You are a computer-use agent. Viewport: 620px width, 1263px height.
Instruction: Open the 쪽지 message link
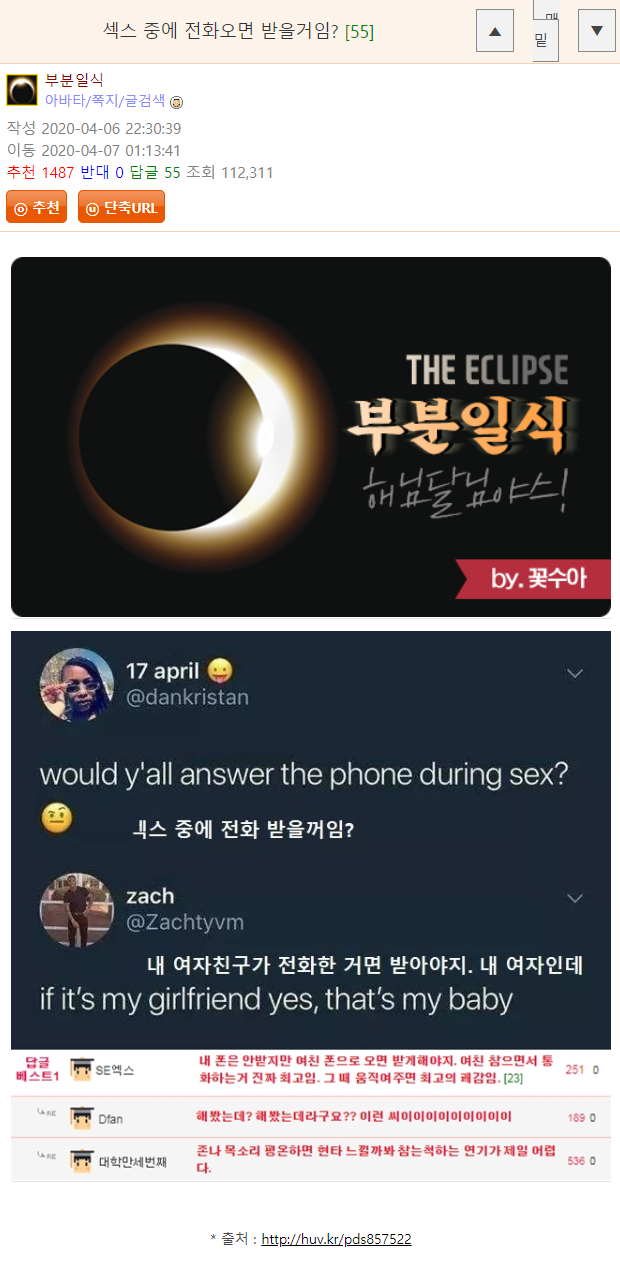tap(105, 100)
